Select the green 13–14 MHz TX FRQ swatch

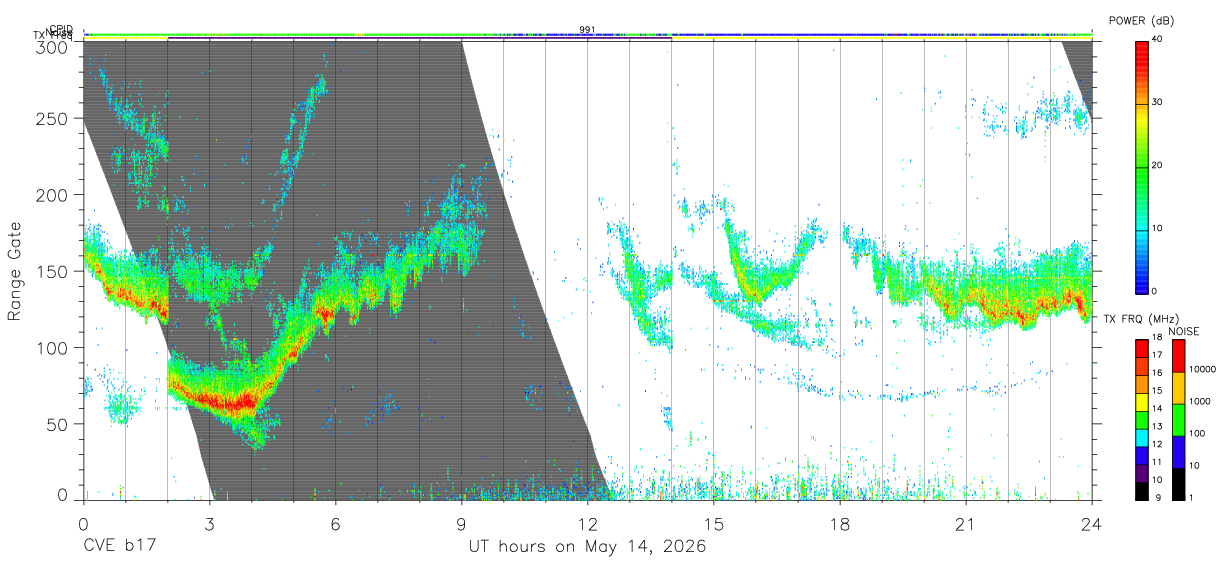(x=1142, y=419)
